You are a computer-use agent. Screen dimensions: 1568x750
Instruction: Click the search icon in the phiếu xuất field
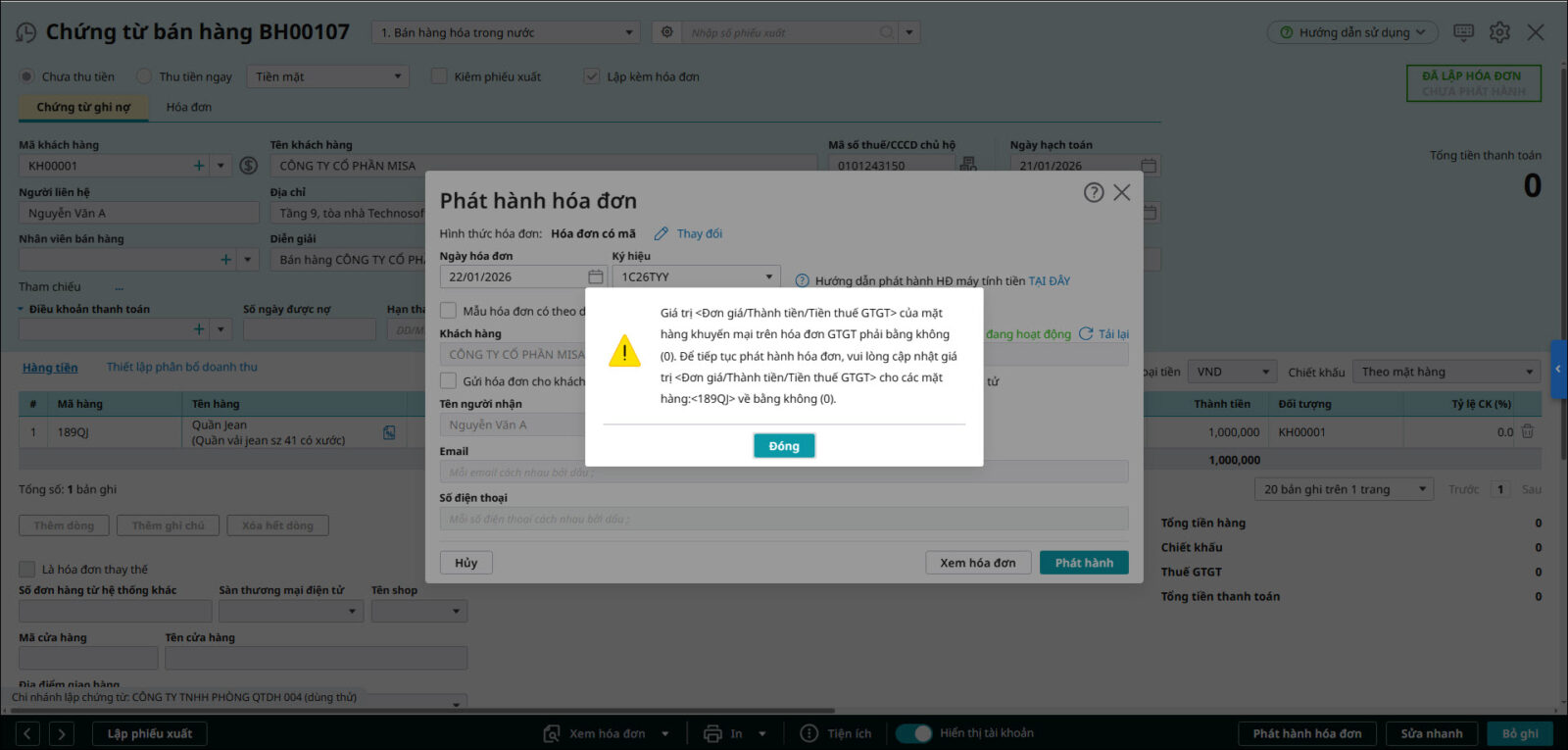point(886,32)
